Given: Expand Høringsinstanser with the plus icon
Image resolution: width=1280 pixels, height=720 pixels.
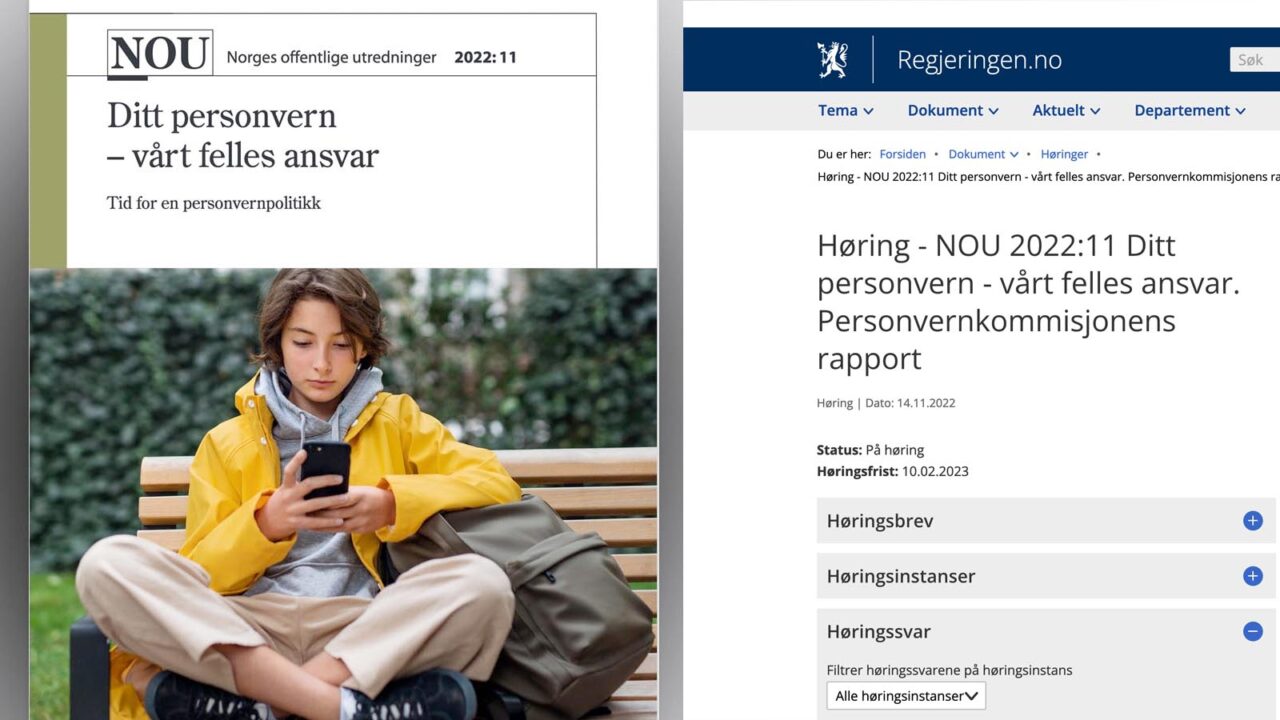Looking at the screenshot, I should [1252, 576].
